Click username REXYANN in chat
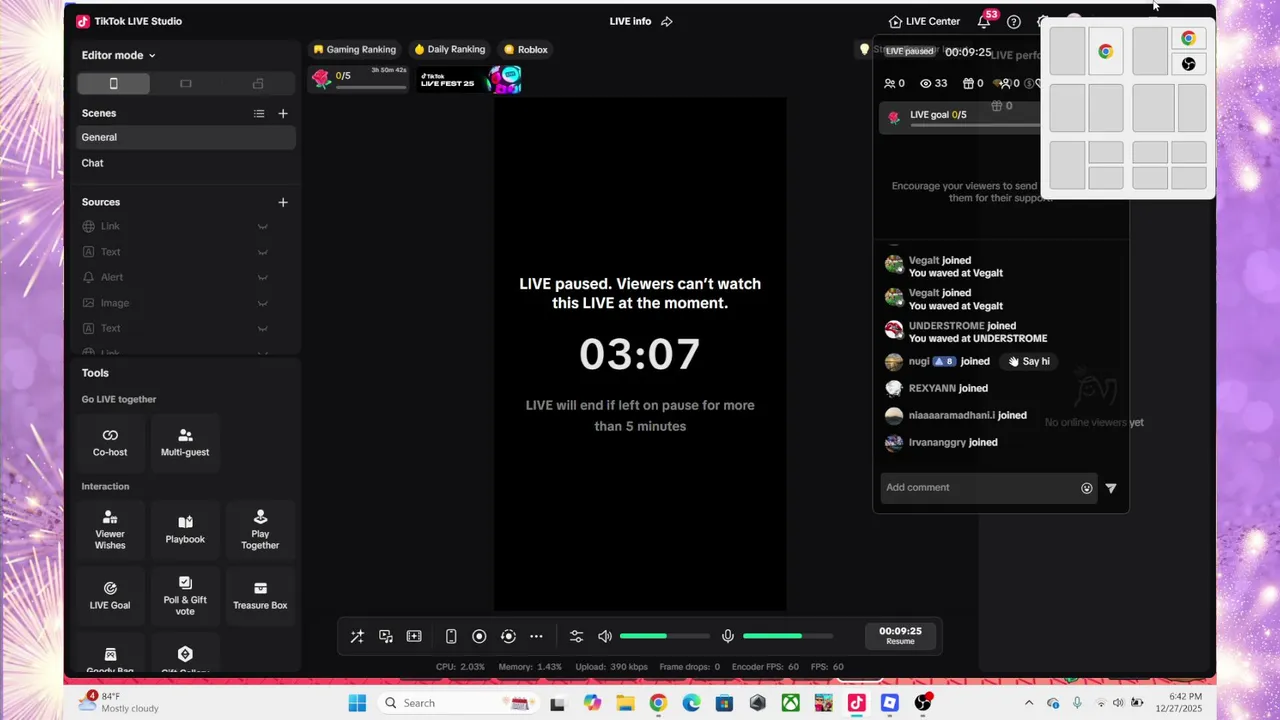The image size is (1280, 720). 934,388
